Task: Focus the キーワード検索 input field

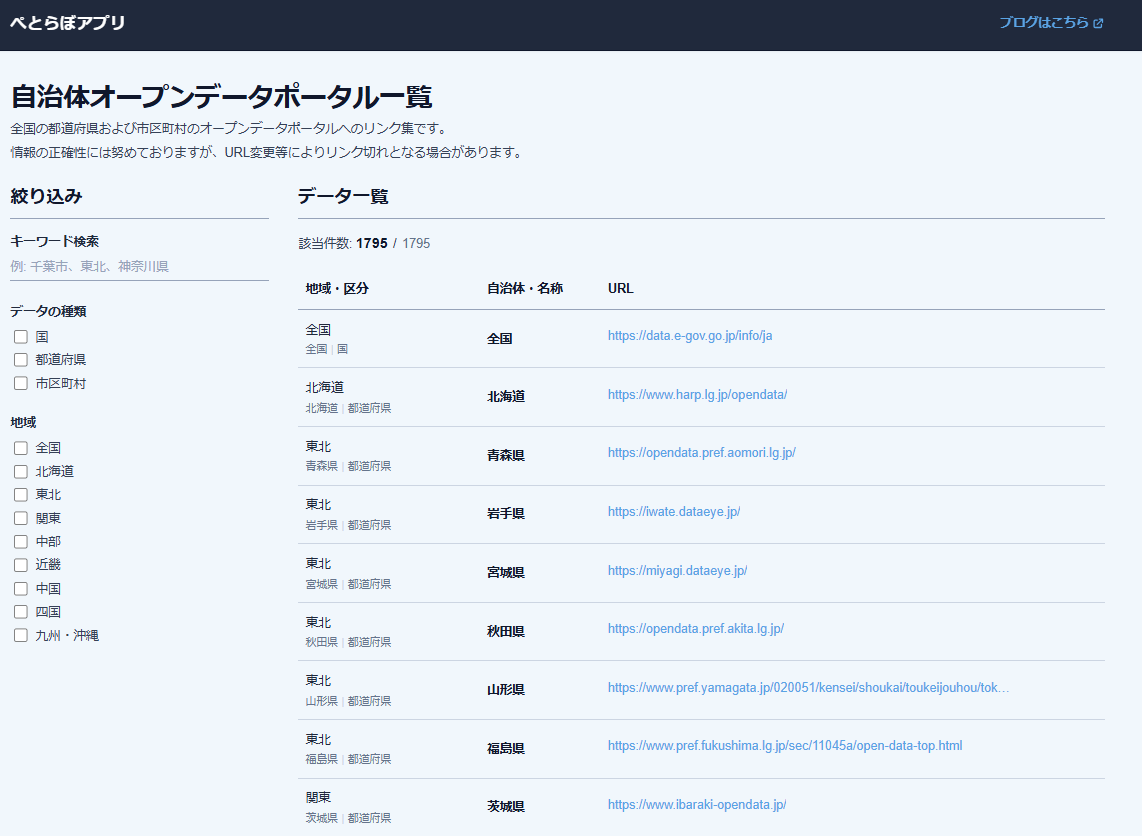Action: click(139, 267)
